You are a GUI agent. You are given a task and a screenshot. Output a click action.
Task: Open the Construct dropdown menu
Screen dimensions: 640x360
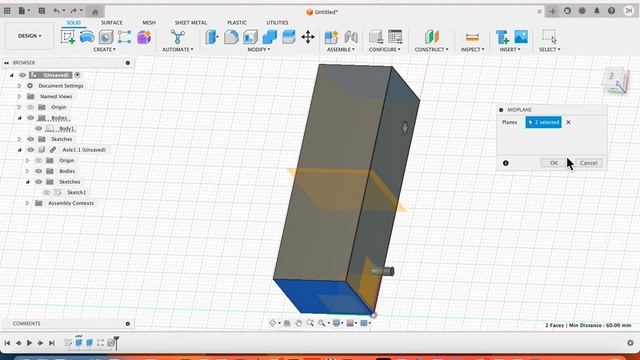(x=431, y=49)
